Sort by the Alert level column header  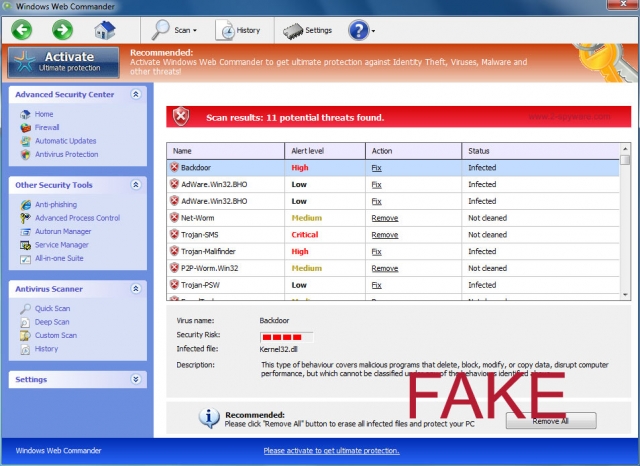[x=325, y=151]
